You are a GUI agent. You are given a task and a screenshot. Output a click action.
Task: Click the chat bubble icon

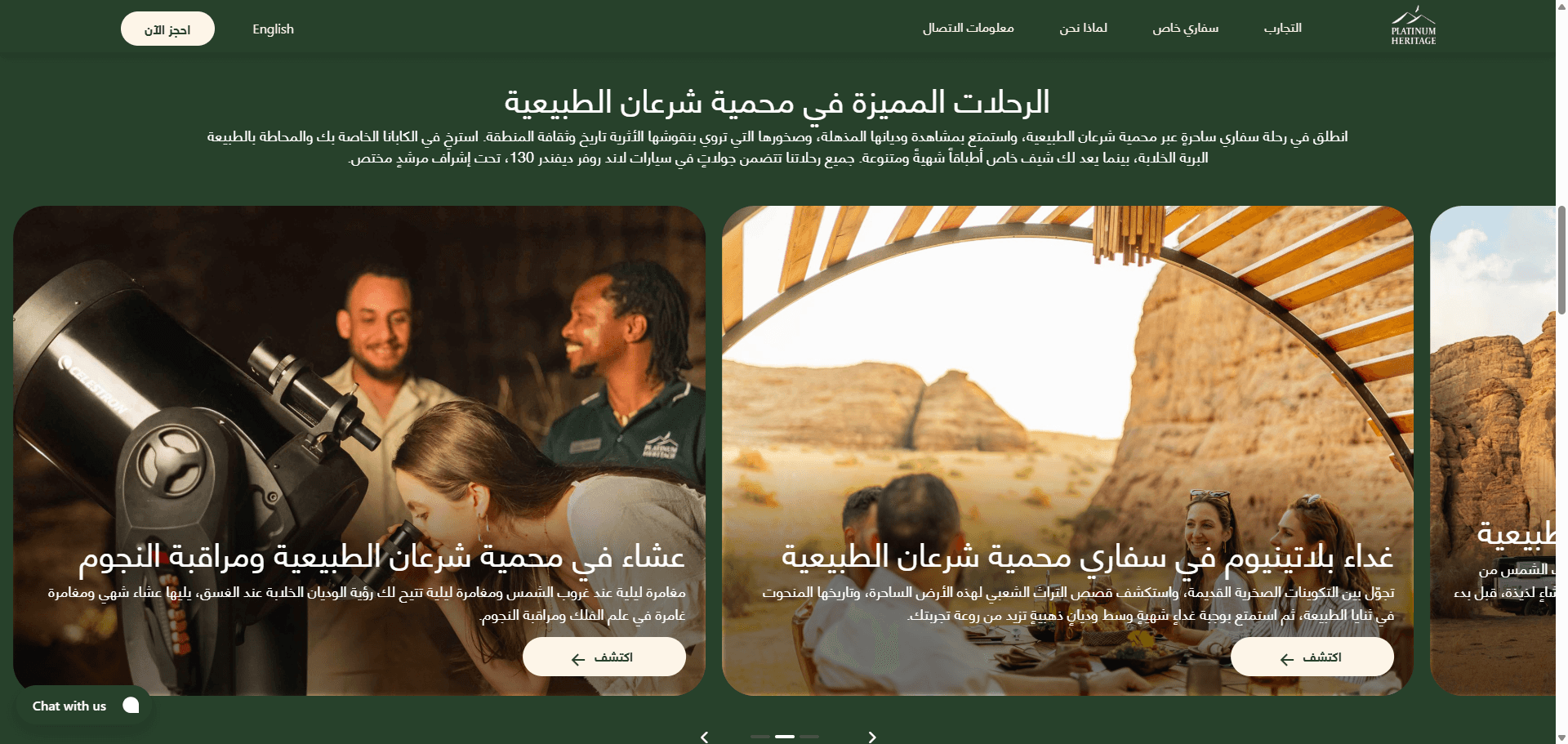(x=131, y=706)
